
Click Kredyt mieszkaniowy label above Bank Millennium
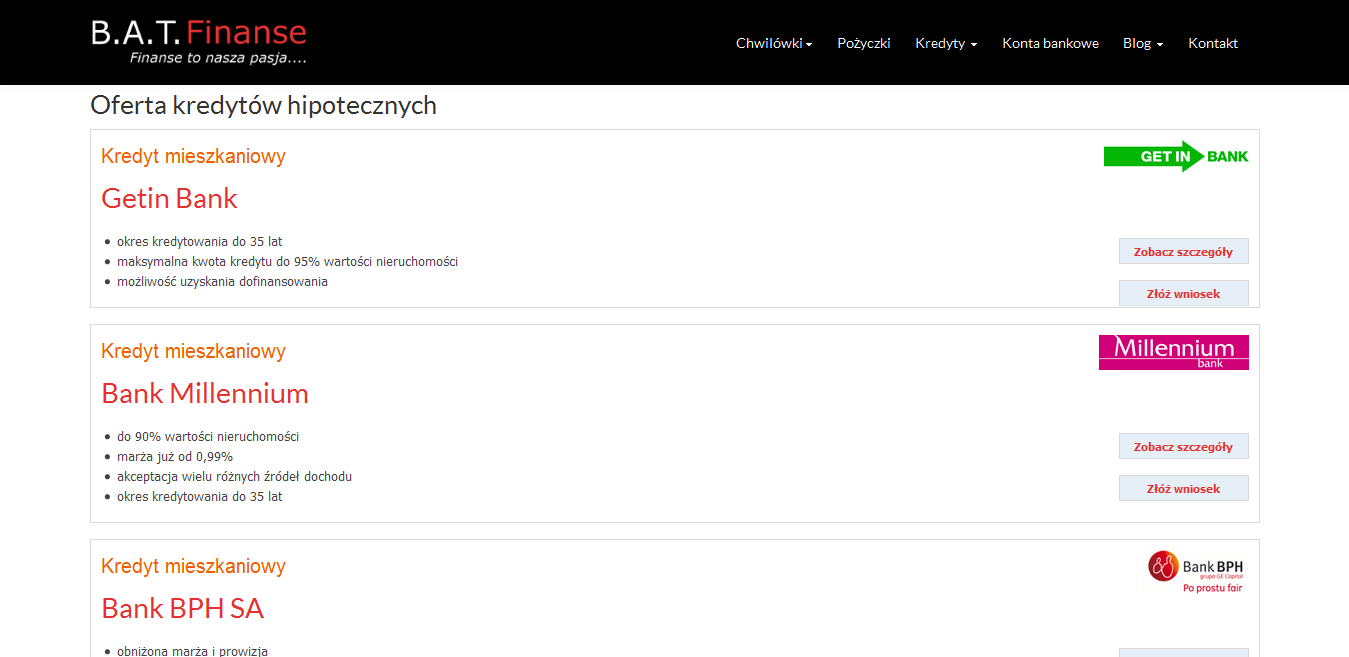(x=193, y=351)
